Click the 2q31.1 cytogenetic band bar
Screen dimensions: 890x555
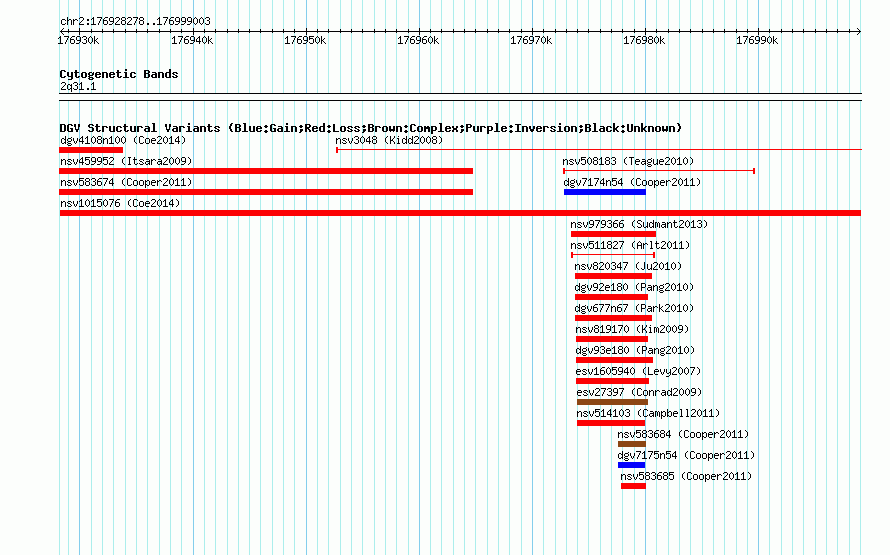pyautogui.click(x=460, y=97)
